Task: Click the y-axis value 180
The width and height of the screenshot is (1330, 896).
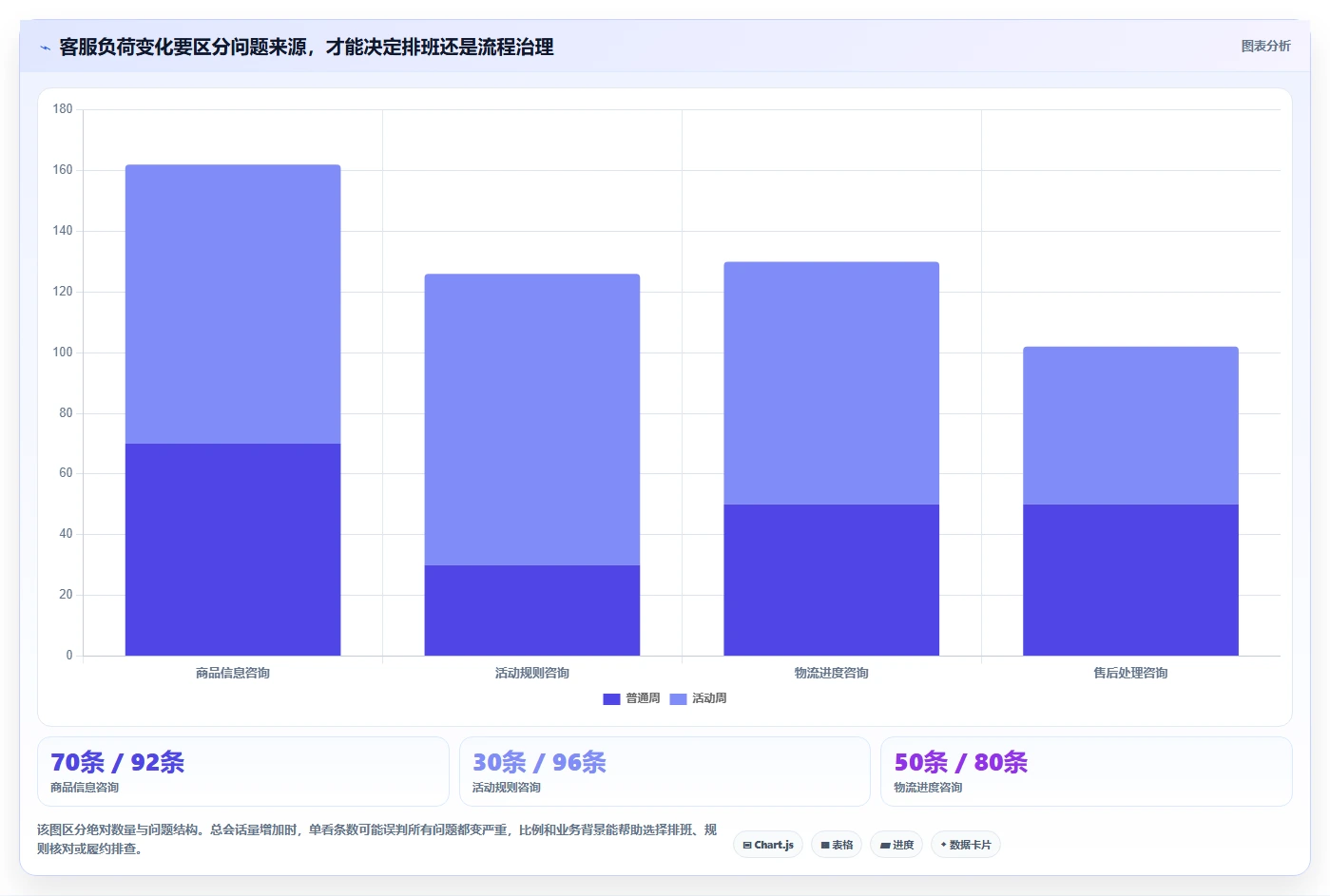Action: pyautogui.click(x=63, y=109)
